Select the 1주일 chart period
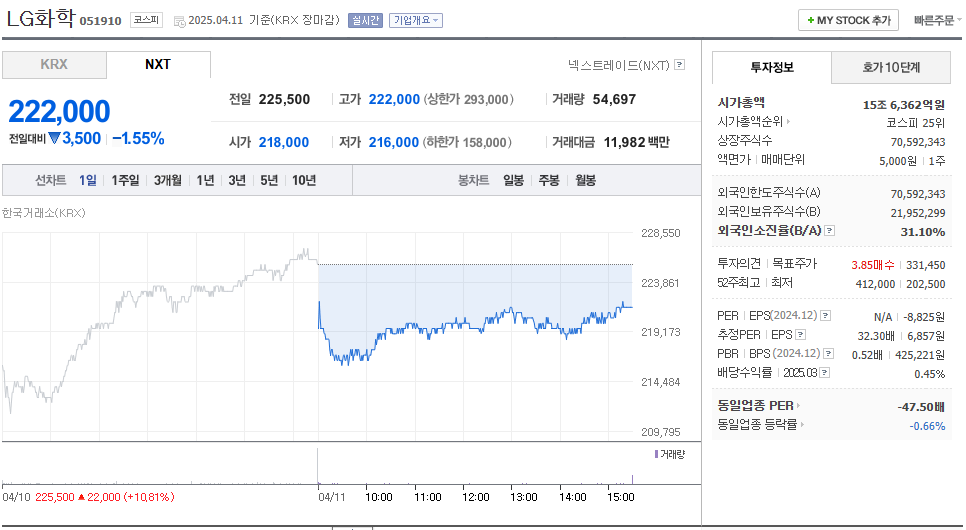 pyautogui.click(x=125, y=181)
